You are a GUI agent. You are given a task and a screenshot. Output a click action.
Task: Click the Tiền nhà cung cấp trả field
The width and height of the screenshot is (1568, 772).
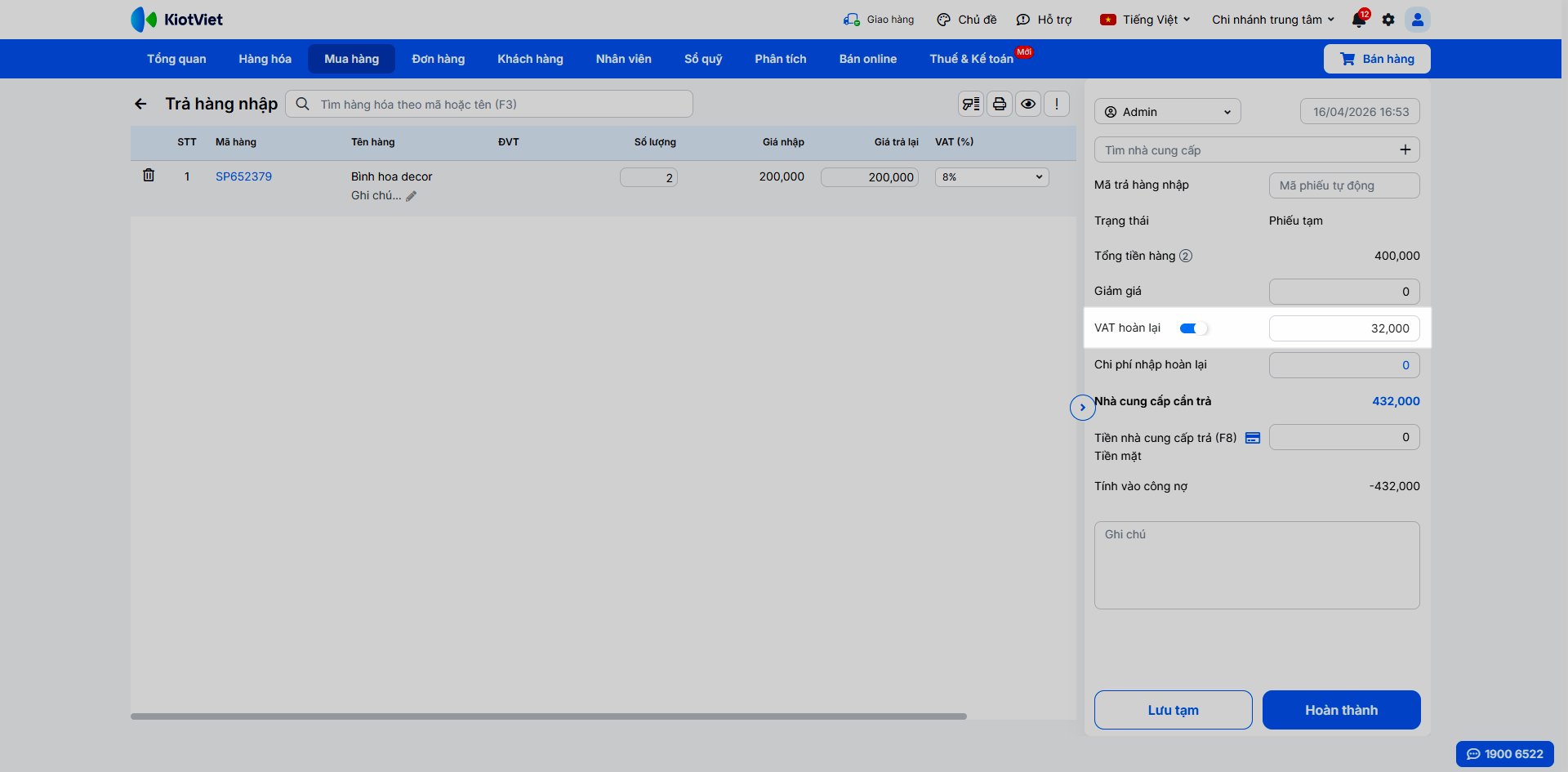(x=1344, y=437)
